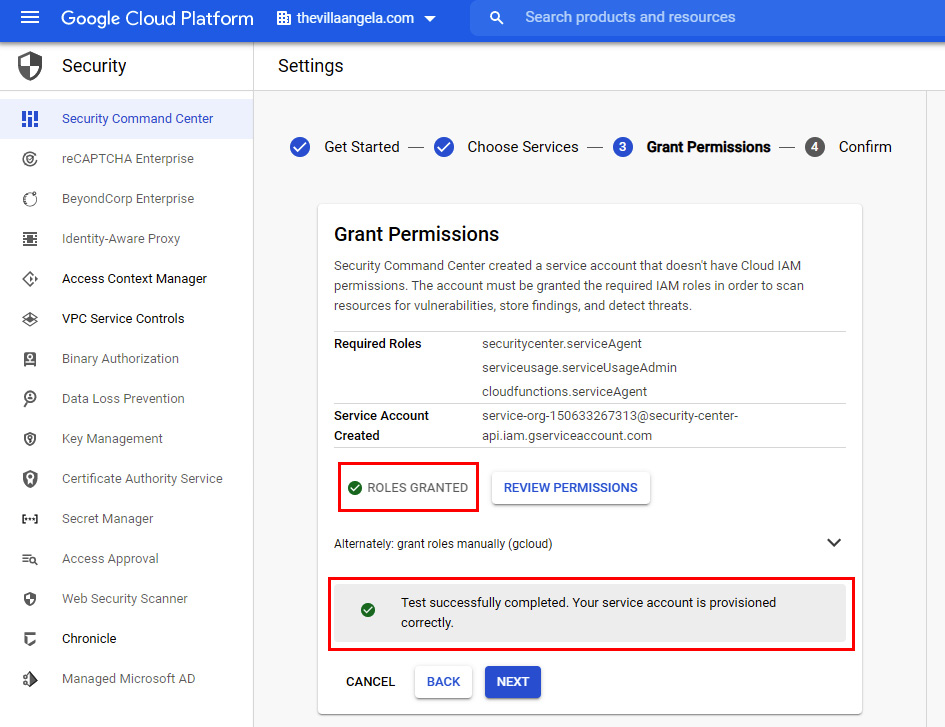Viewport: 945px width, 727px height.
Task: Click the Managed Microsoft AD icon
Action: click(x=30, y=679)
